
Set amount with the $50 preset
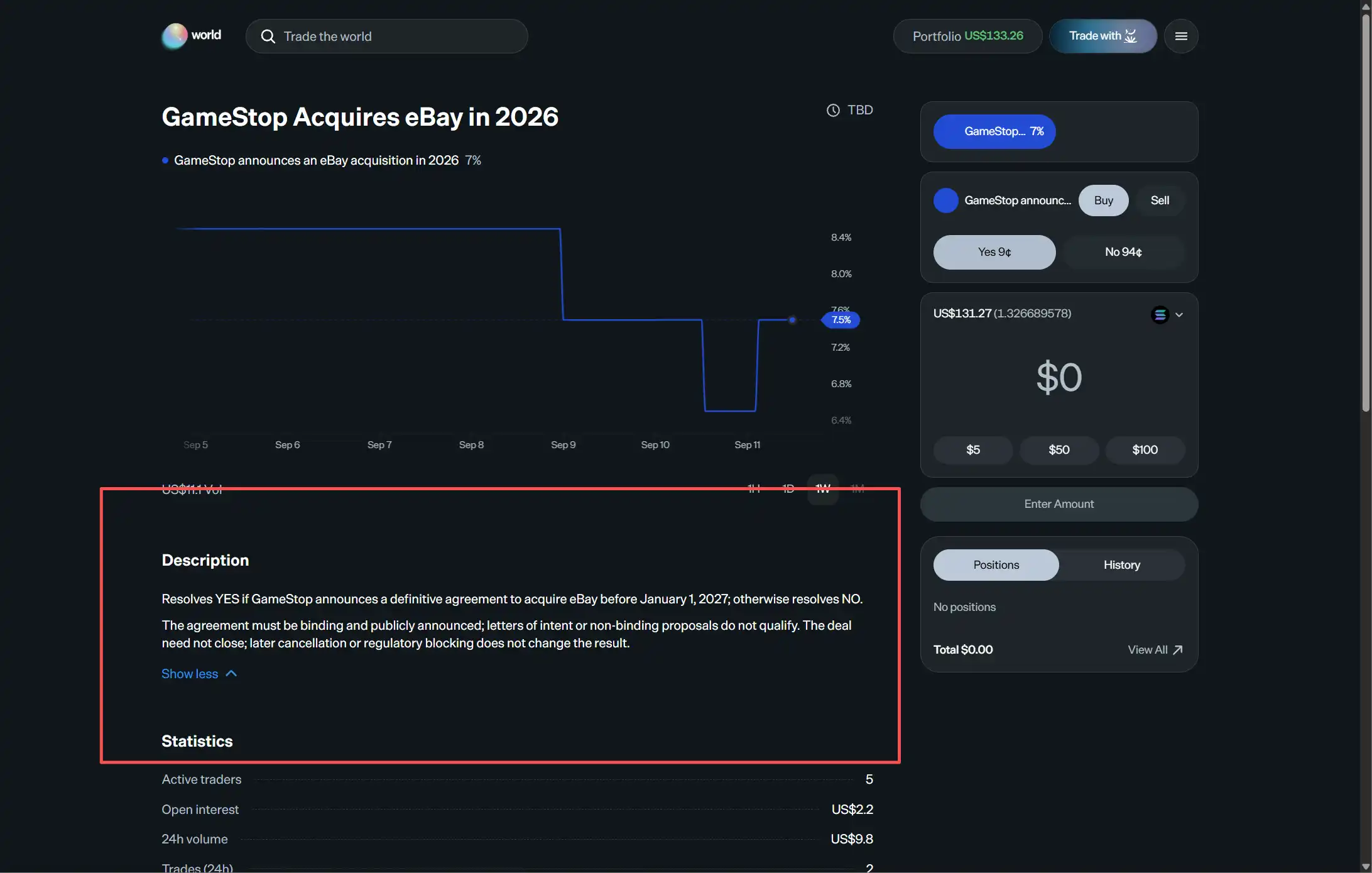click(1059, 450)
